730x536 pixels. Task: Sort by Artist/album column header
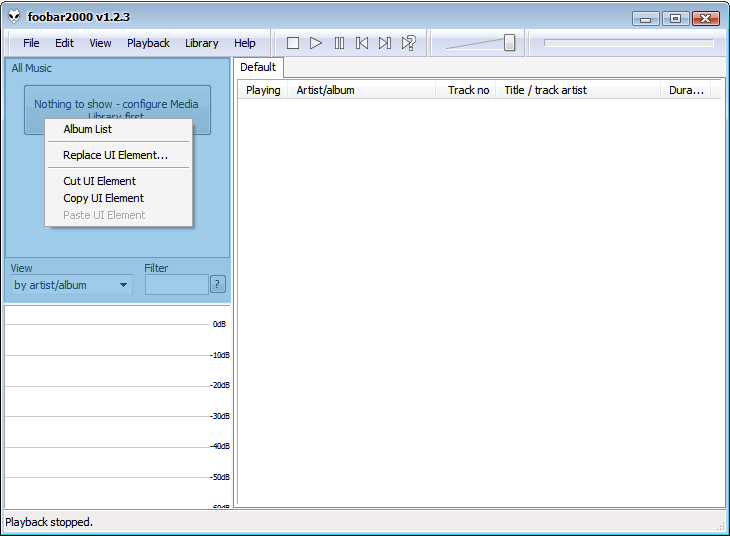click(x=362, y=90)
